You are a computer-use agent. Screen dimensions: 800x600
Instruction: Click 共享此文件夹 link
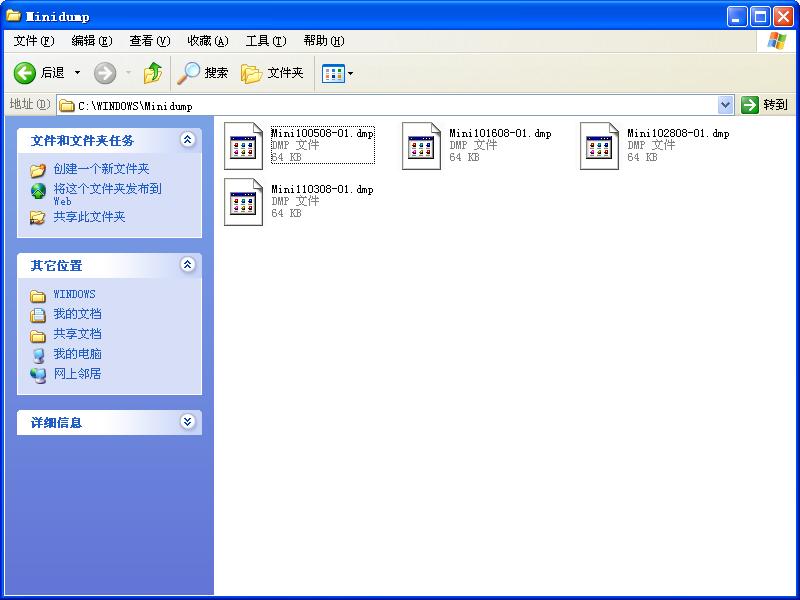click(89, 217)
